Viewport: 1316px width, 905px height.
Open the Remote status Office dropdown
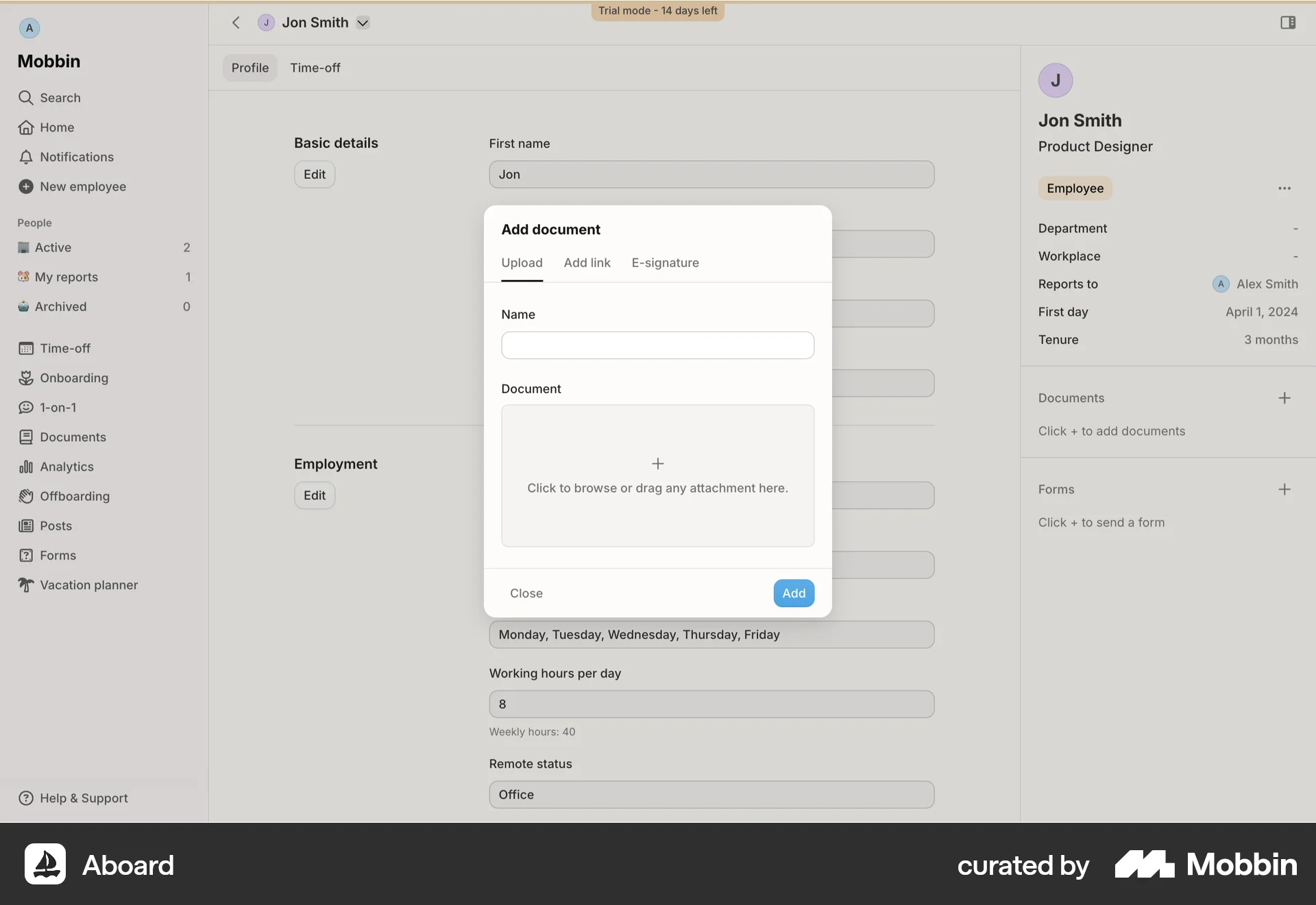(711, 794)
